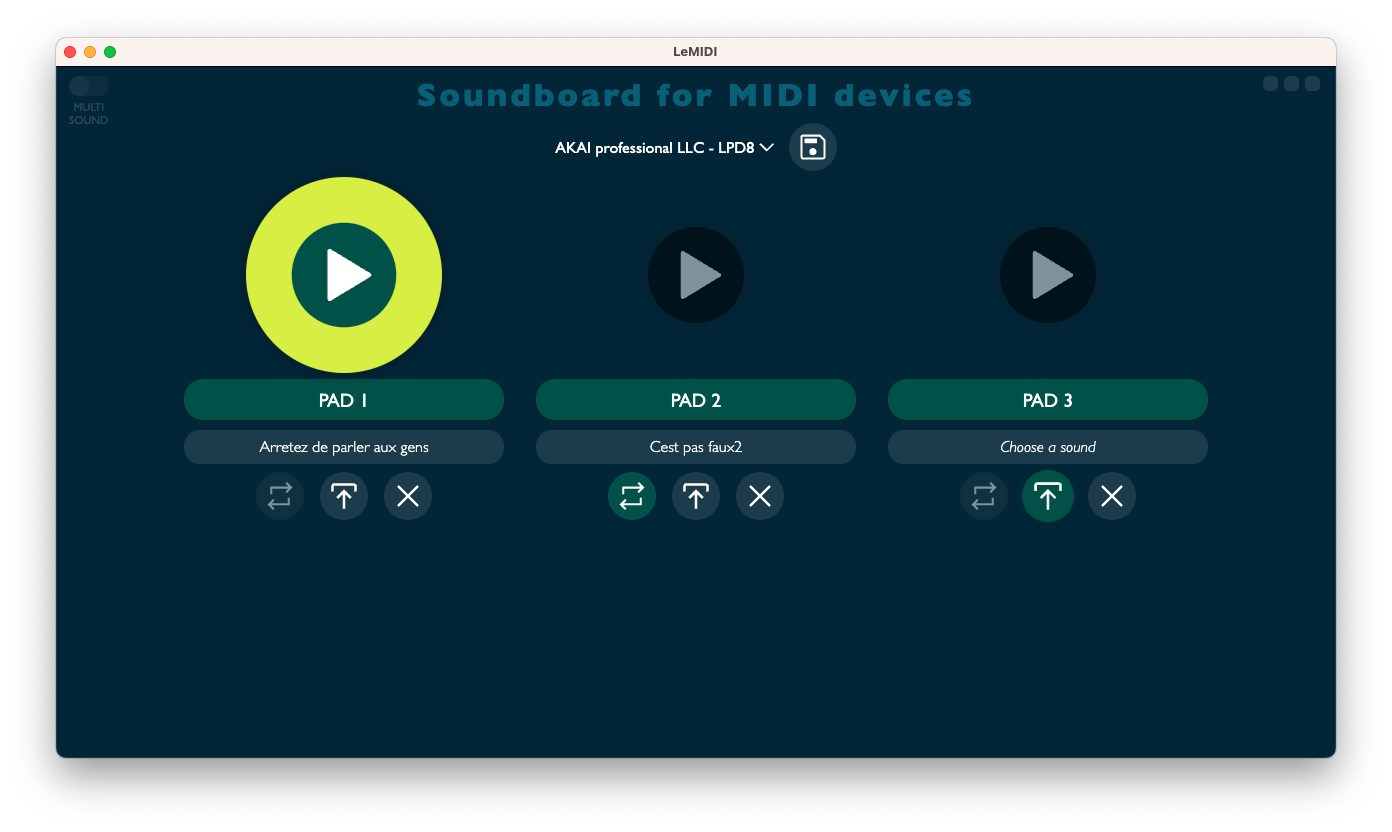1392x832 pixels.
Task: Click the highlighted upload icon under PAD 3
Action: 1048,496
